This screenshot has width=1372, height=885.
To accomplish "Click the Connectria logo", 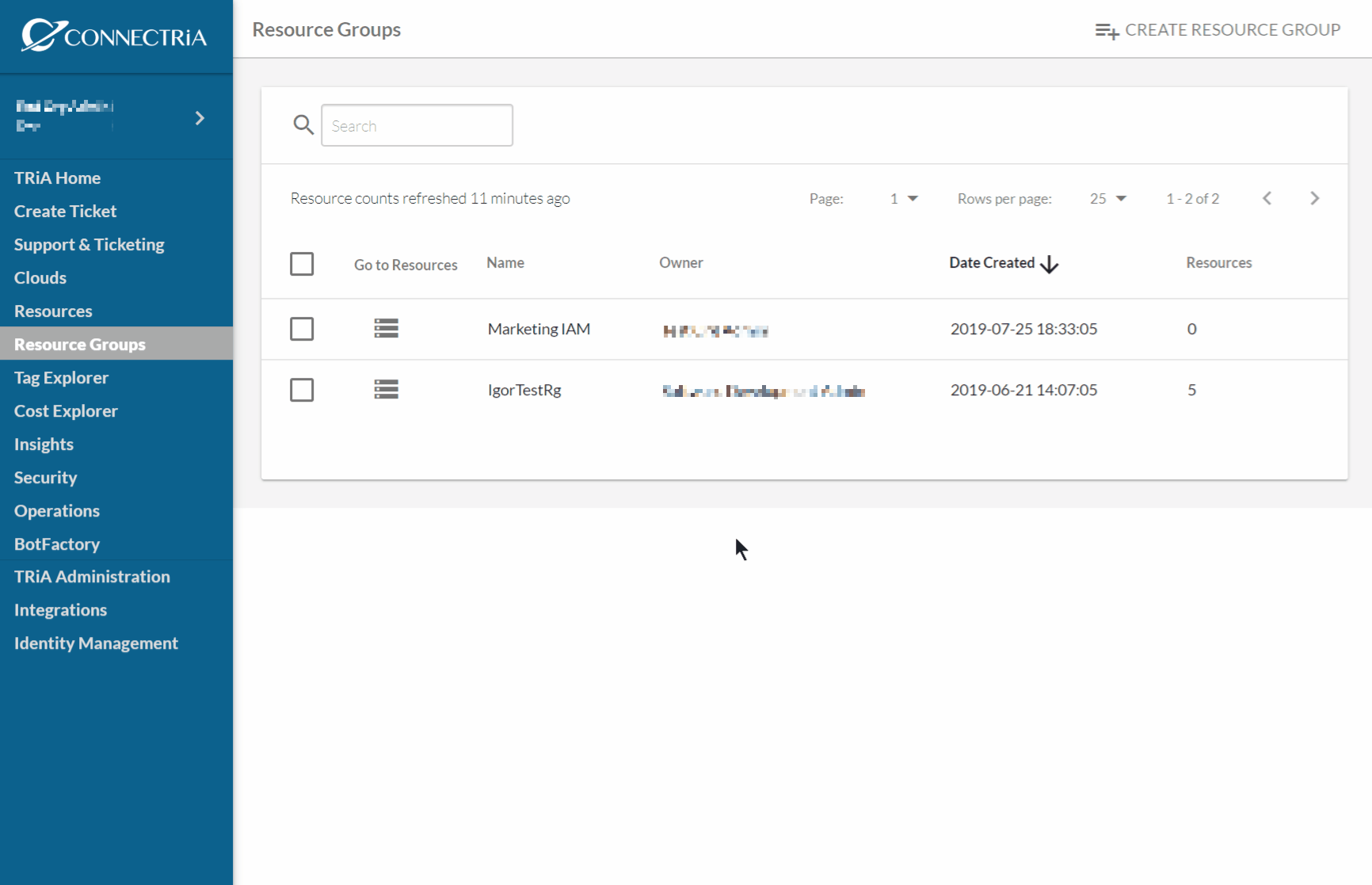I will (114, 36).
